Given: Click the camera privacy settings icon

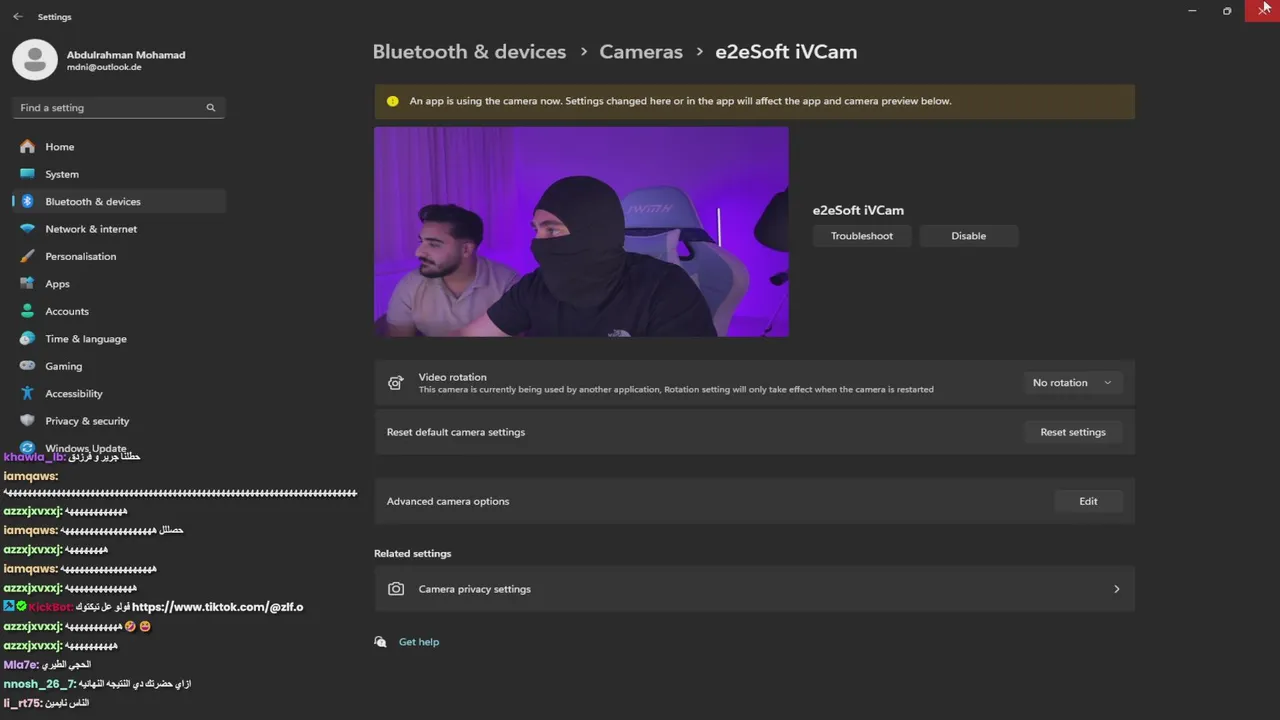Looking at the screenshot, I should click(x=396, y=589).
